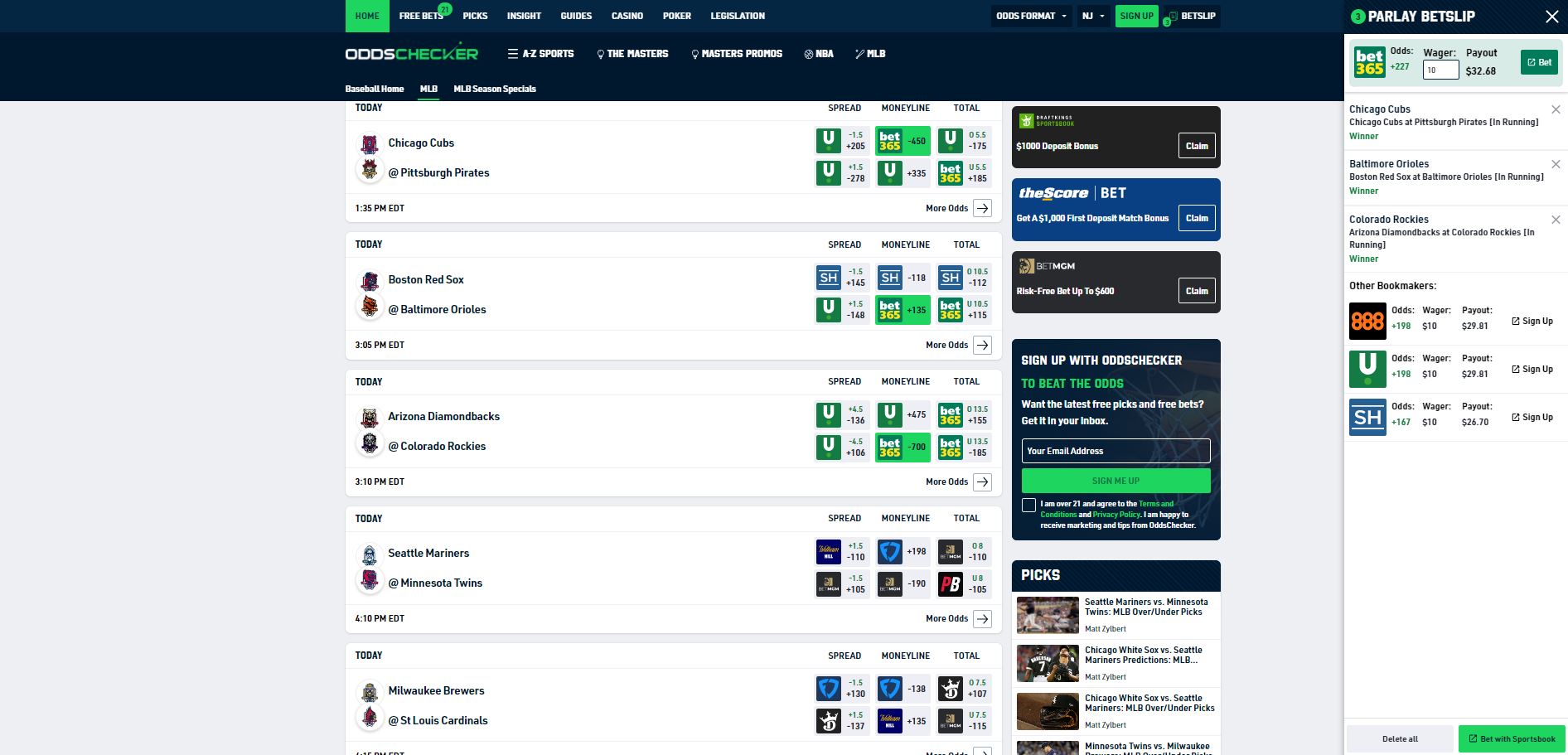Click the 888 bookmaker logo
1568x755 pixels.
click(1367, 321)
